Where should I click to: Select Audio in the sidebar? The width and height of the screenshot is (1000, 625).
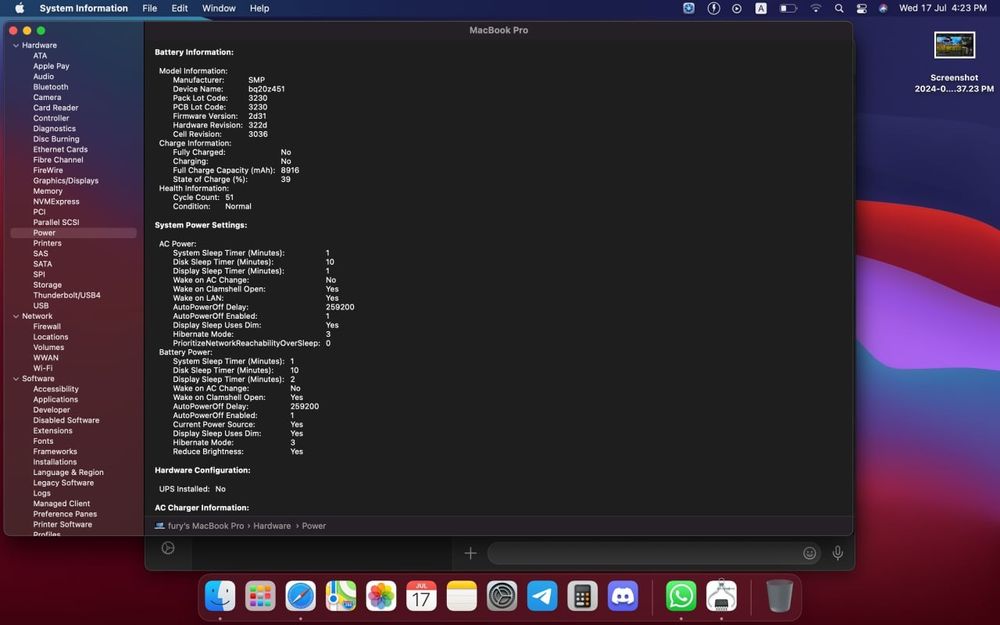click(43, 77)
